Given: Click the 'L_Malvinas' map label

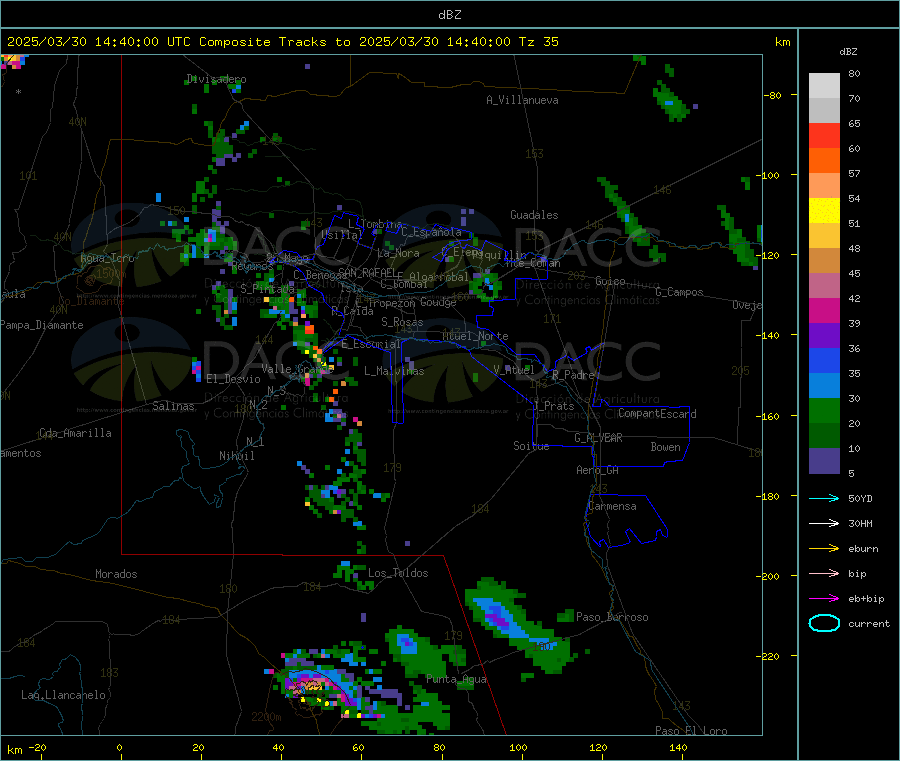Looking at the screenshot, I should click(394, 371).
